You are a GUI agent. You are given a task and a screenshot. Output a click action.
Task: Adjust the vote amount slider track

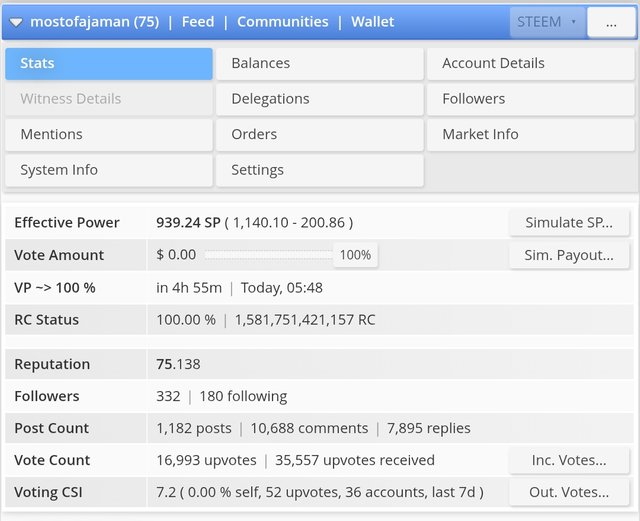[x=269, y=255]
